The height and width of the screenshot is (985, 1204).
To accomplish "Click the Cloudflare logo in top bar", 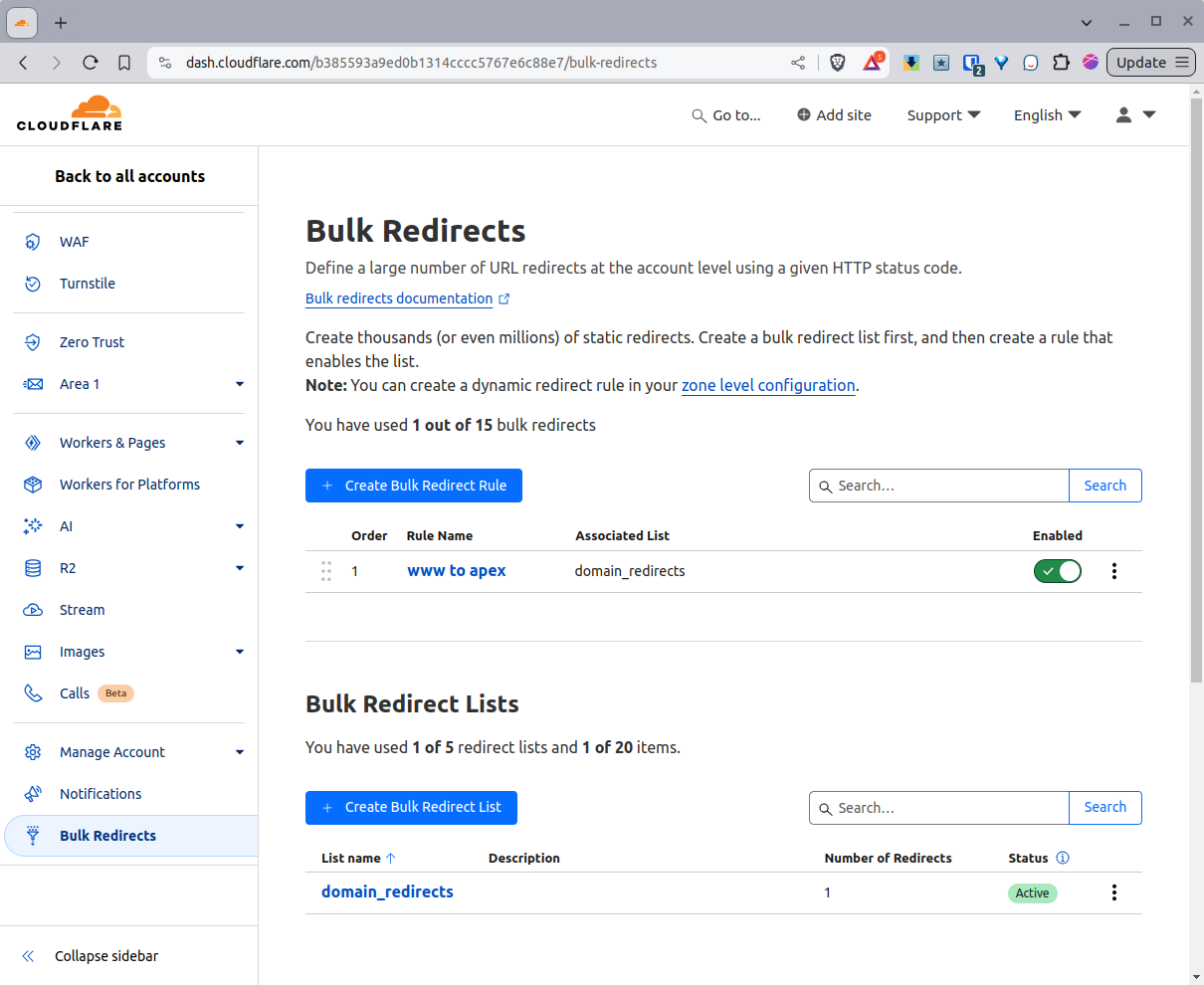I will [69, 113].
